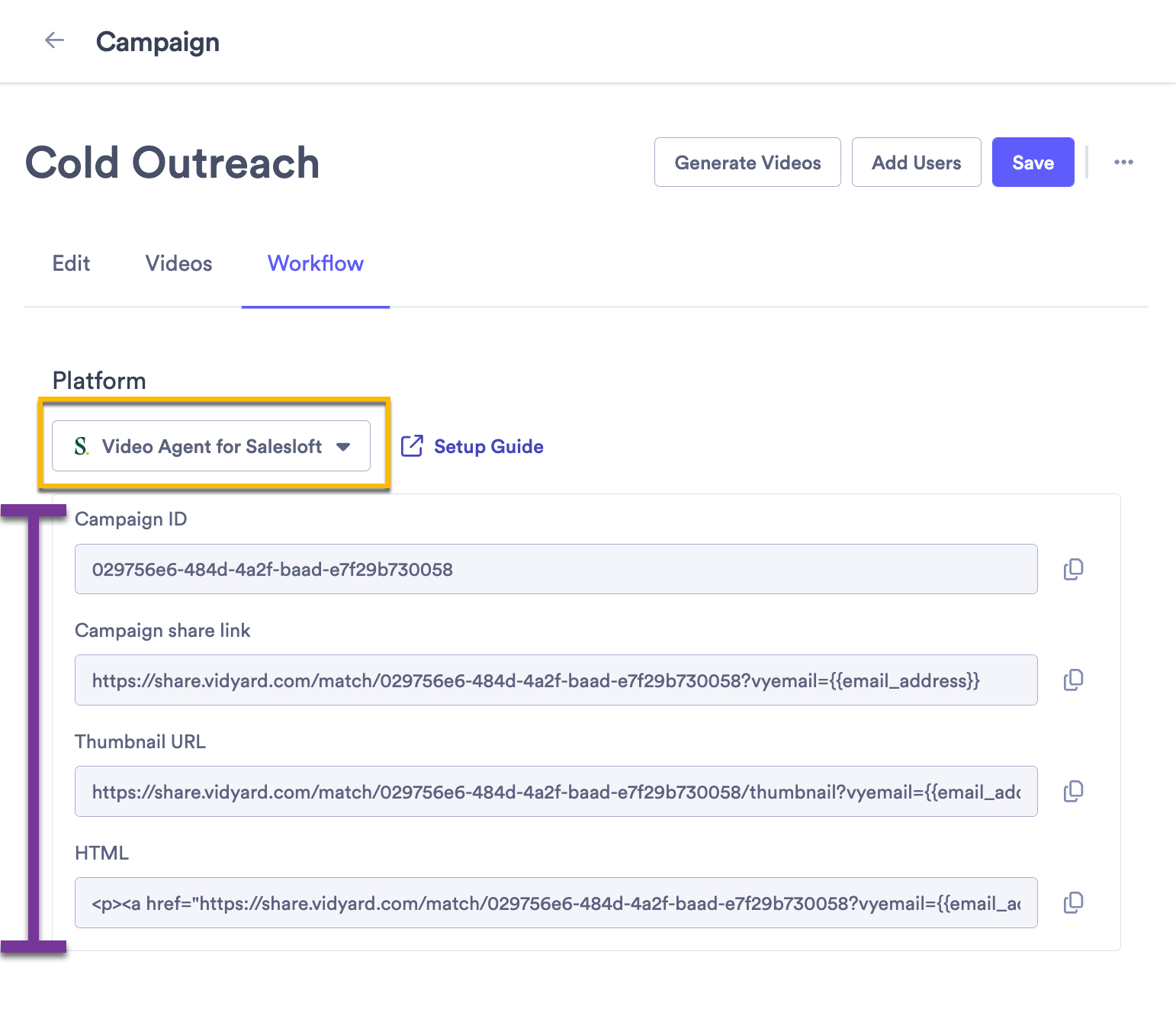Image resolution: width=1176 pixels, height=1019 pixels.
Task: Open the more options ellipsis menu
Action: (x=1123, y=162)
